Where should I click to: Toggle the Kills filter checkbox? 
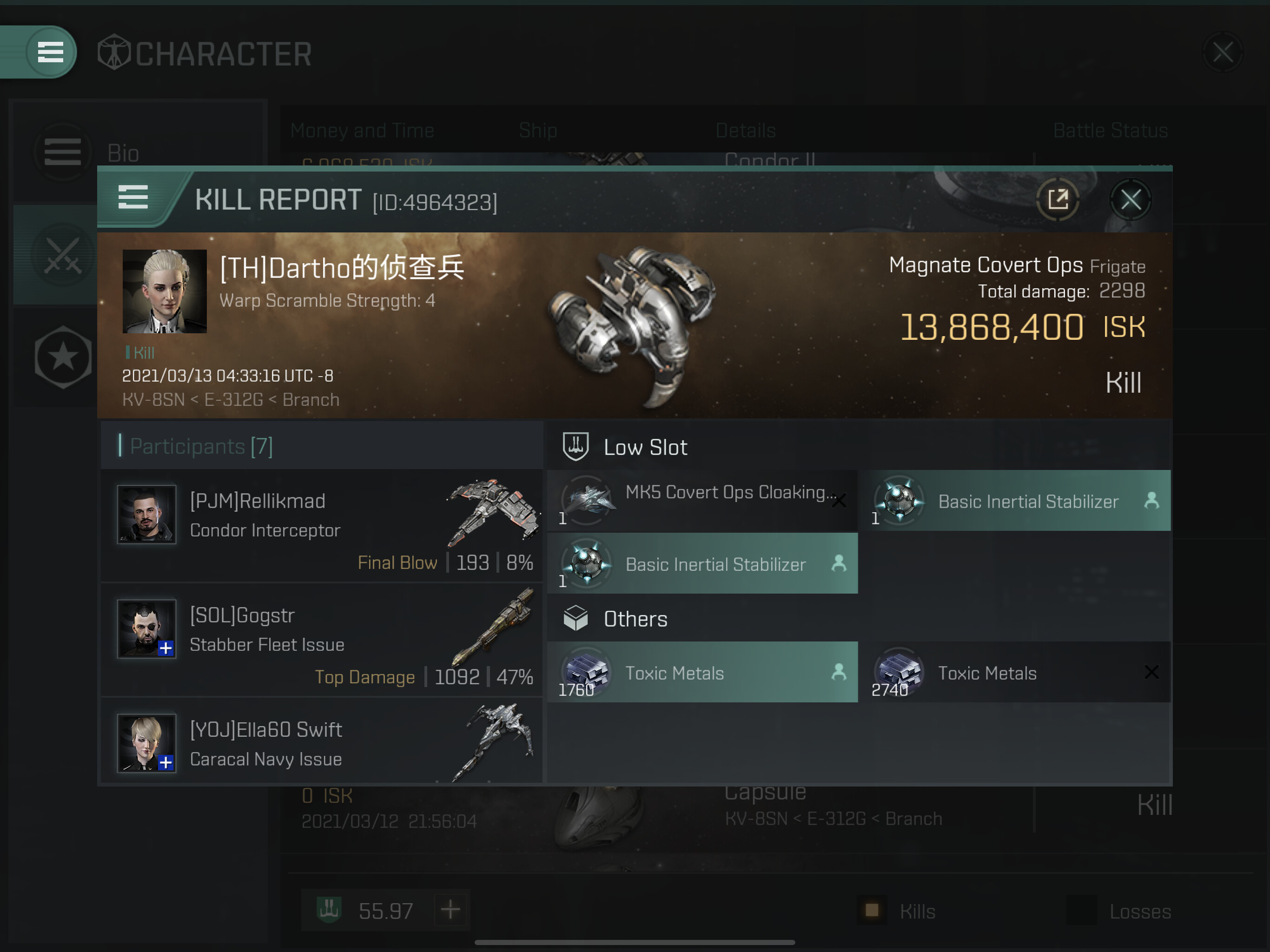point(872,910)
